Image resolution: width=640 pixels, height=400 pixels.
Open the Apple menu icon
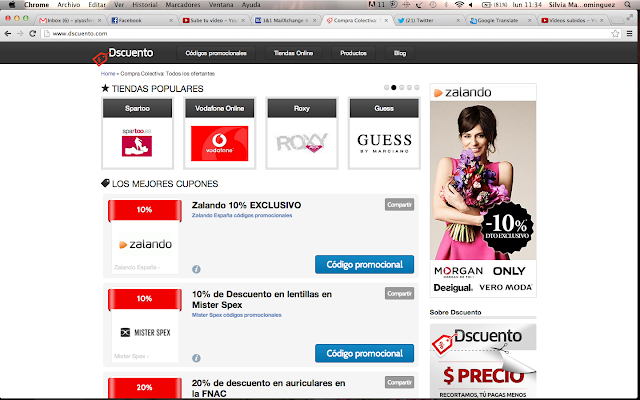pos(12,5)
